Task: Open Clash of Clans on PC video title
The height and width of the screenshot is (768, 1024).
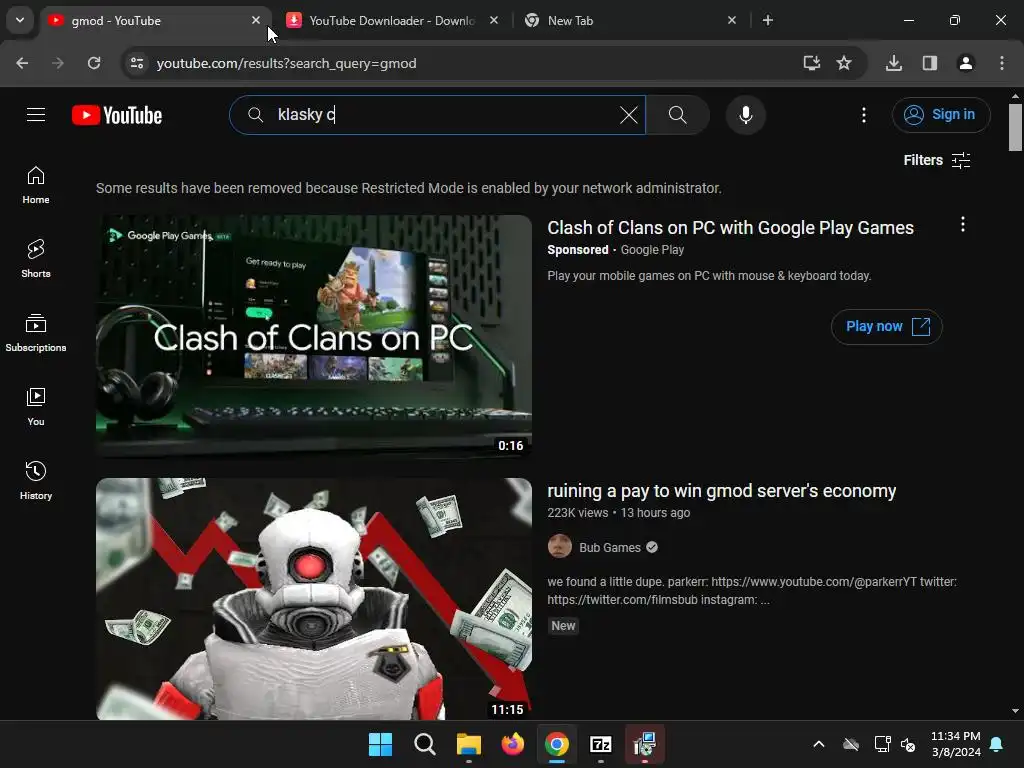Action: pos(730,228)
